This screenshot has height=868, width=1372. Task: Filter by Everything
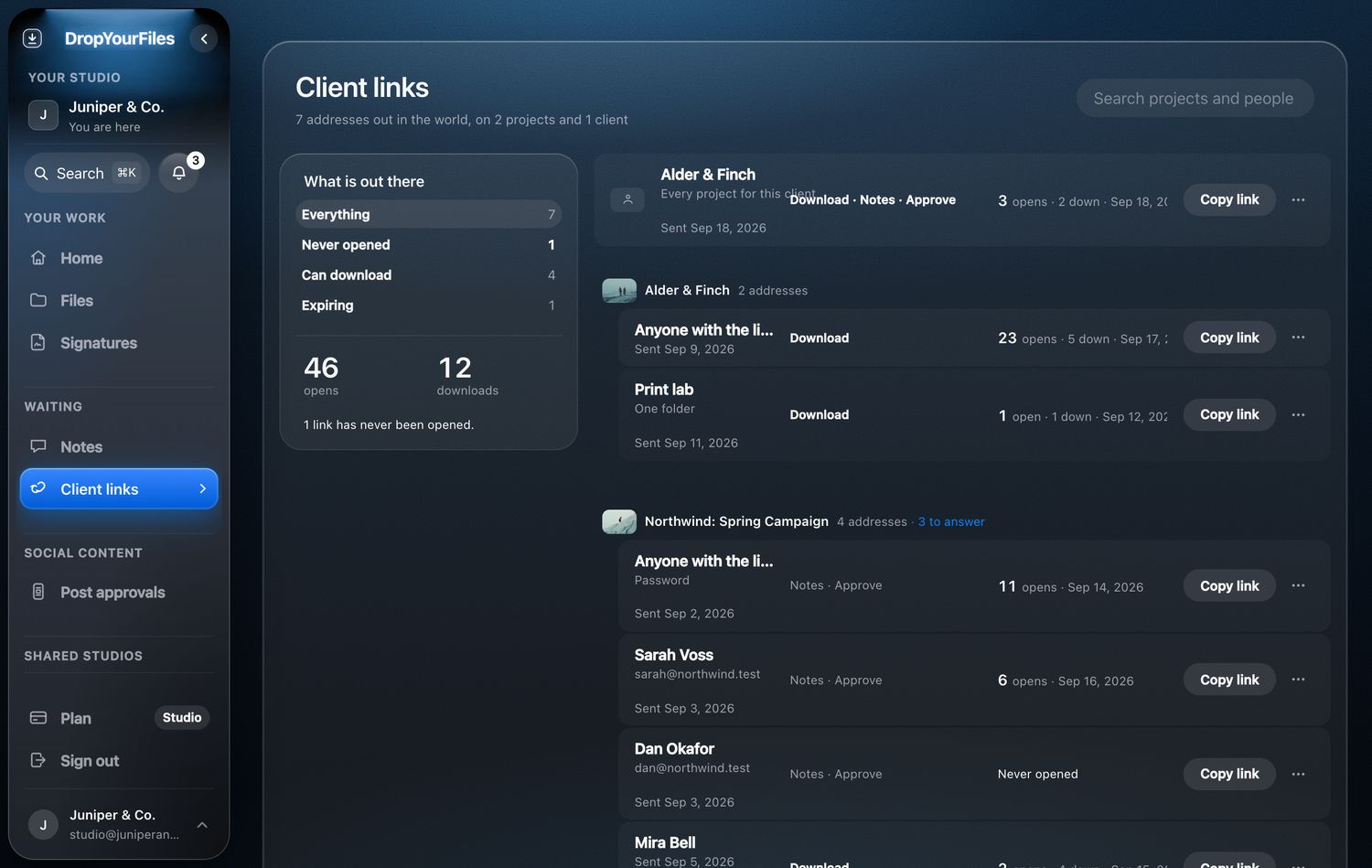tap(428, 214)
